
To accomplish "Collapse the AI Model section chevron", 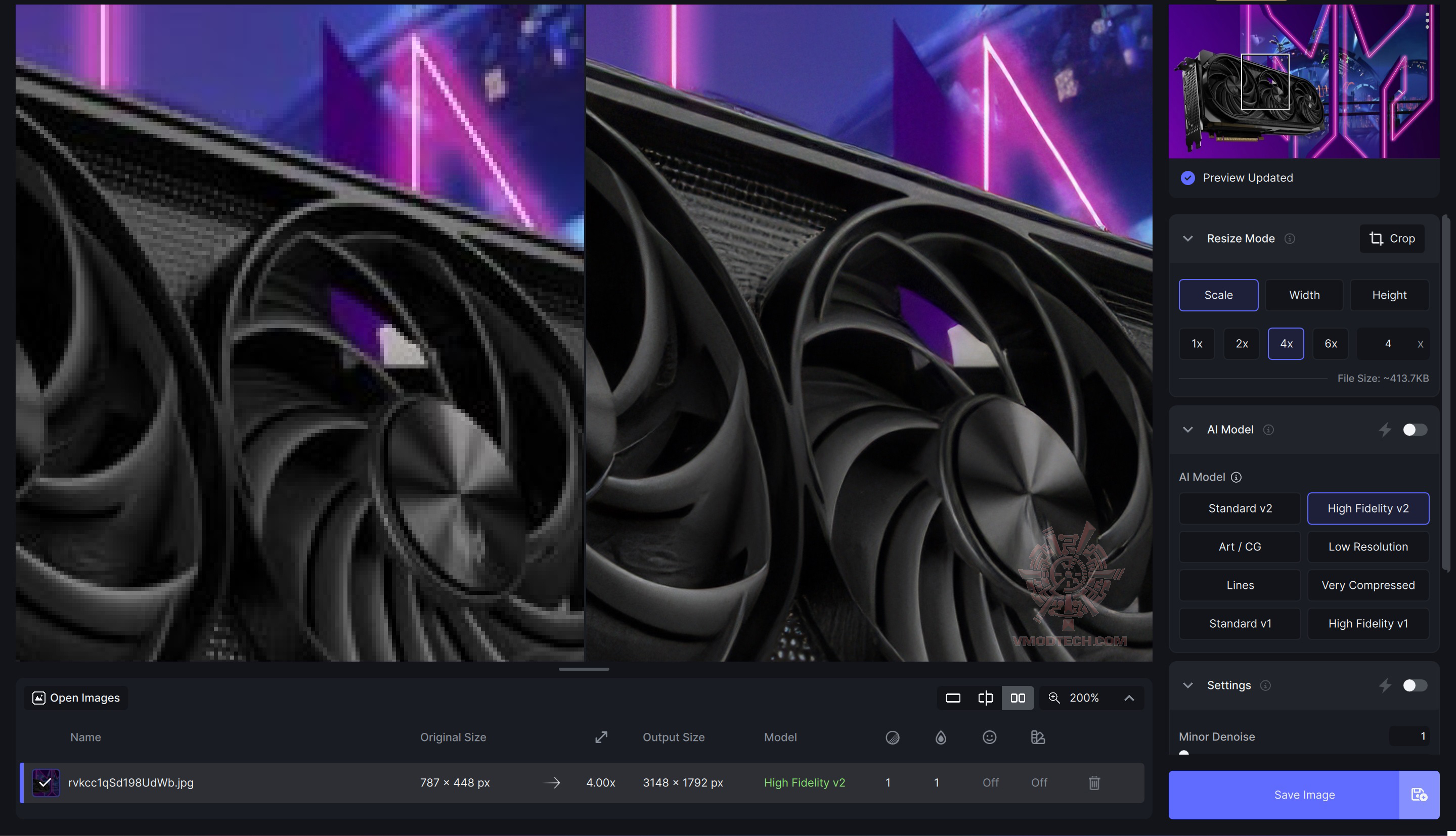I will point(1188,430).
